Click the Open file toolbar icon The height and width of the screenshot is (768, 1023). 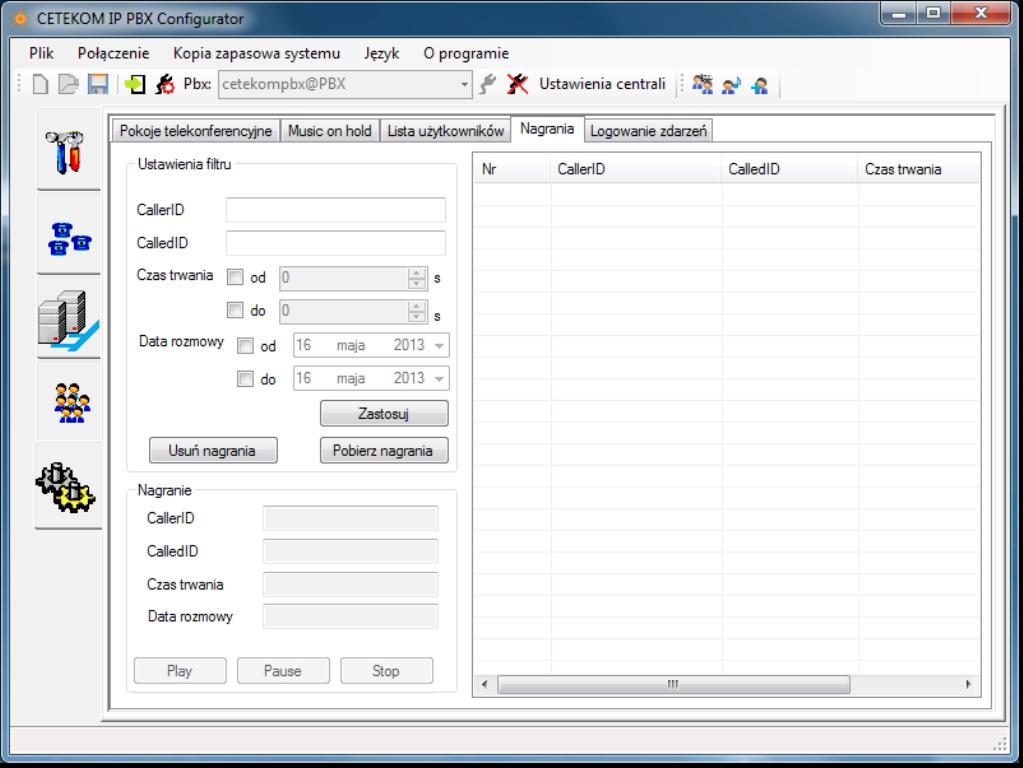tap(69, 84)
